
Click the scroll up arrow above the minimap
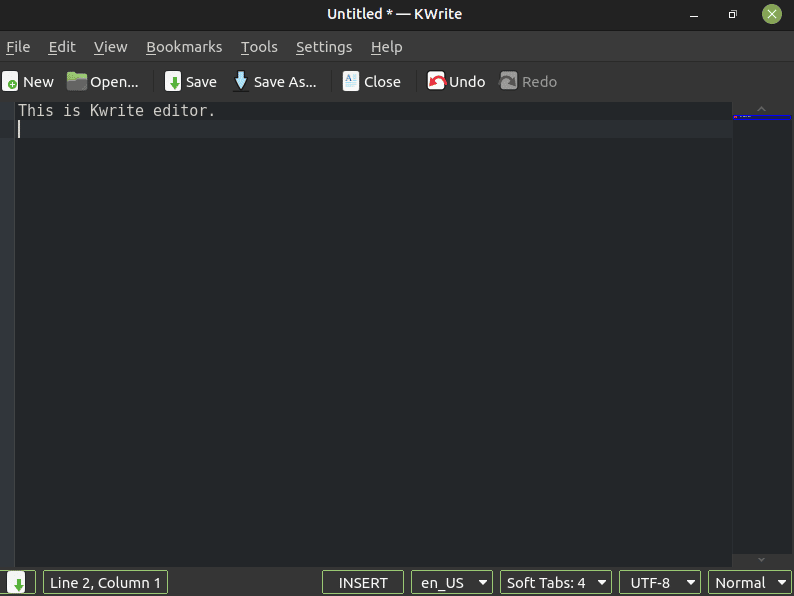point(761,108)
